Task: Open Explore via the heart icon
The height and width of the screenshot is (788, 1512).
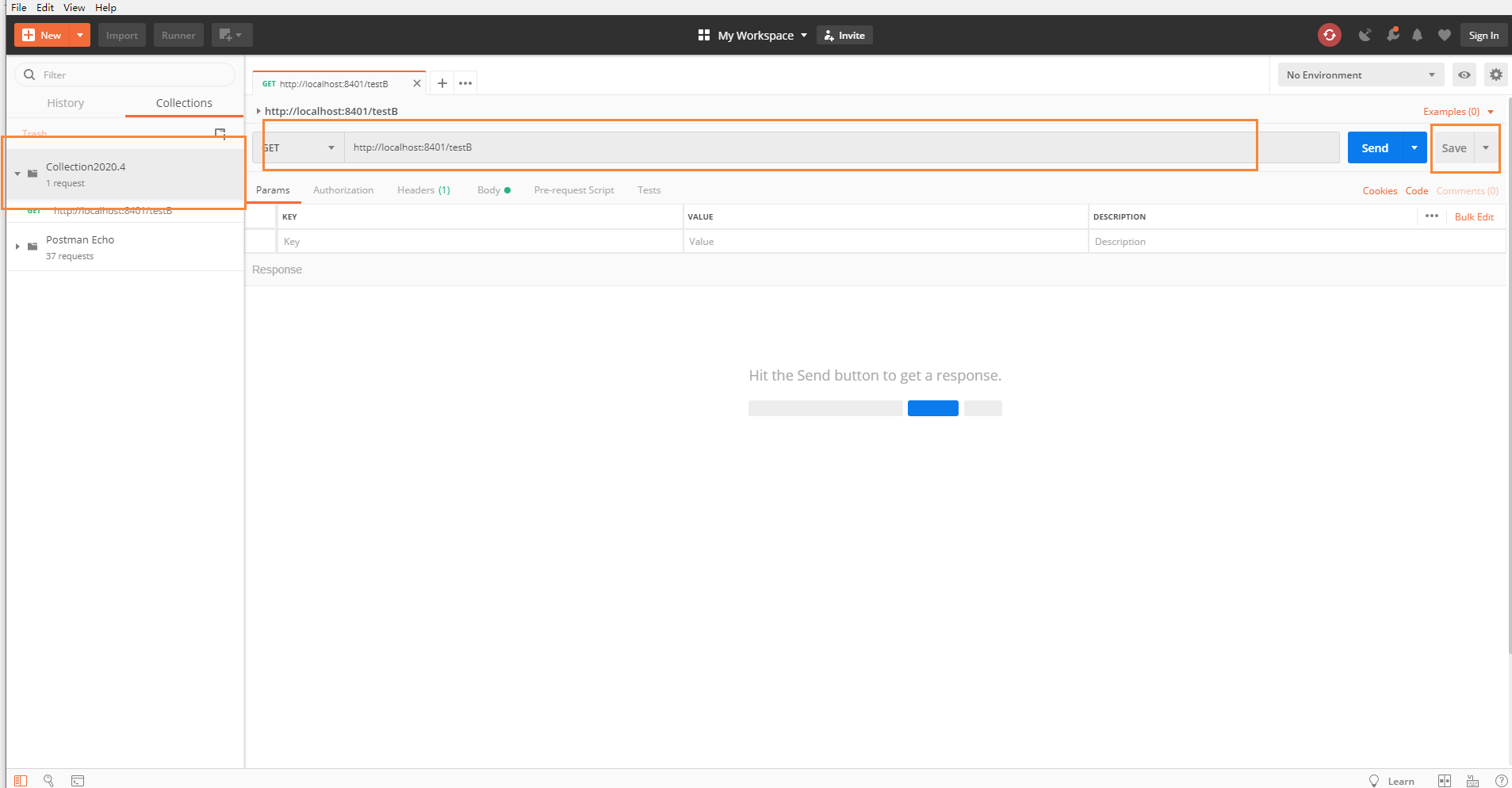Action: (x=1444, y=35)
